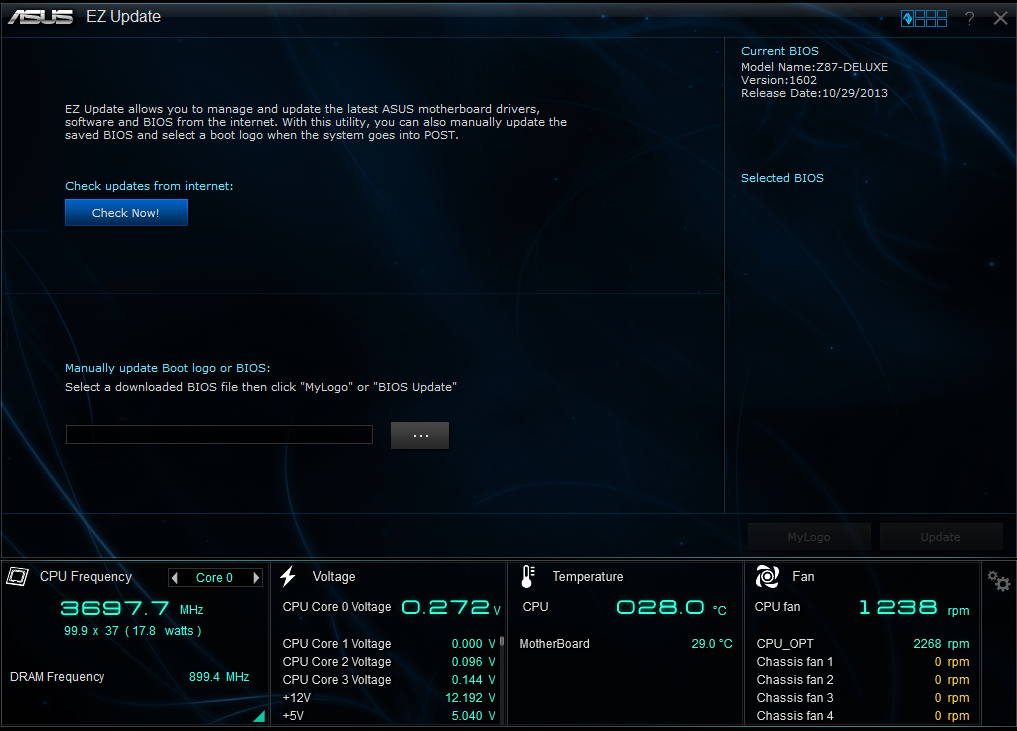Open the AI Suite app grid menu

click(924, 18)
